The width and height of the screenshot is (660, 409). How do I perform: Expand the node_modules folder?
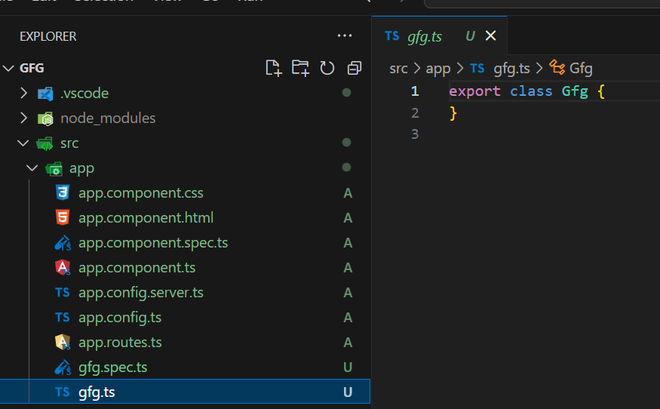24,118
